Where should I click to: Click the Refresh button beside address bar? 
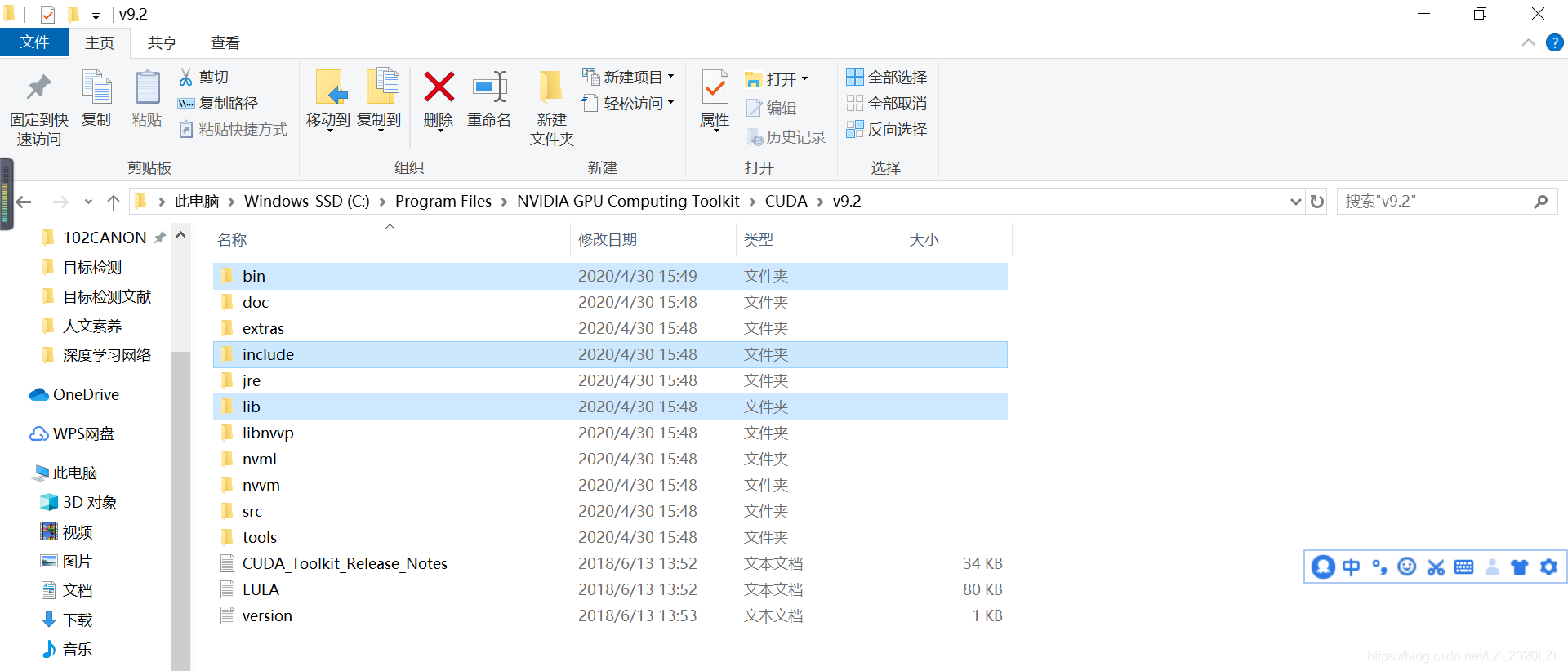coord(1317,202)
